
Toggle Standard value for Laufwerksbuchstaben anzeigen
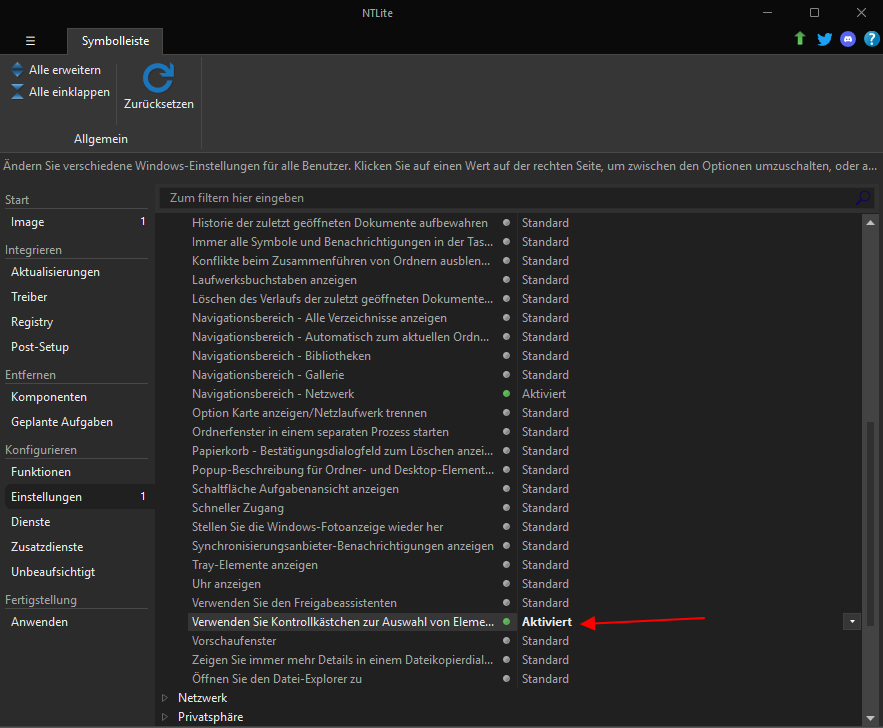[x=545, y=280]
